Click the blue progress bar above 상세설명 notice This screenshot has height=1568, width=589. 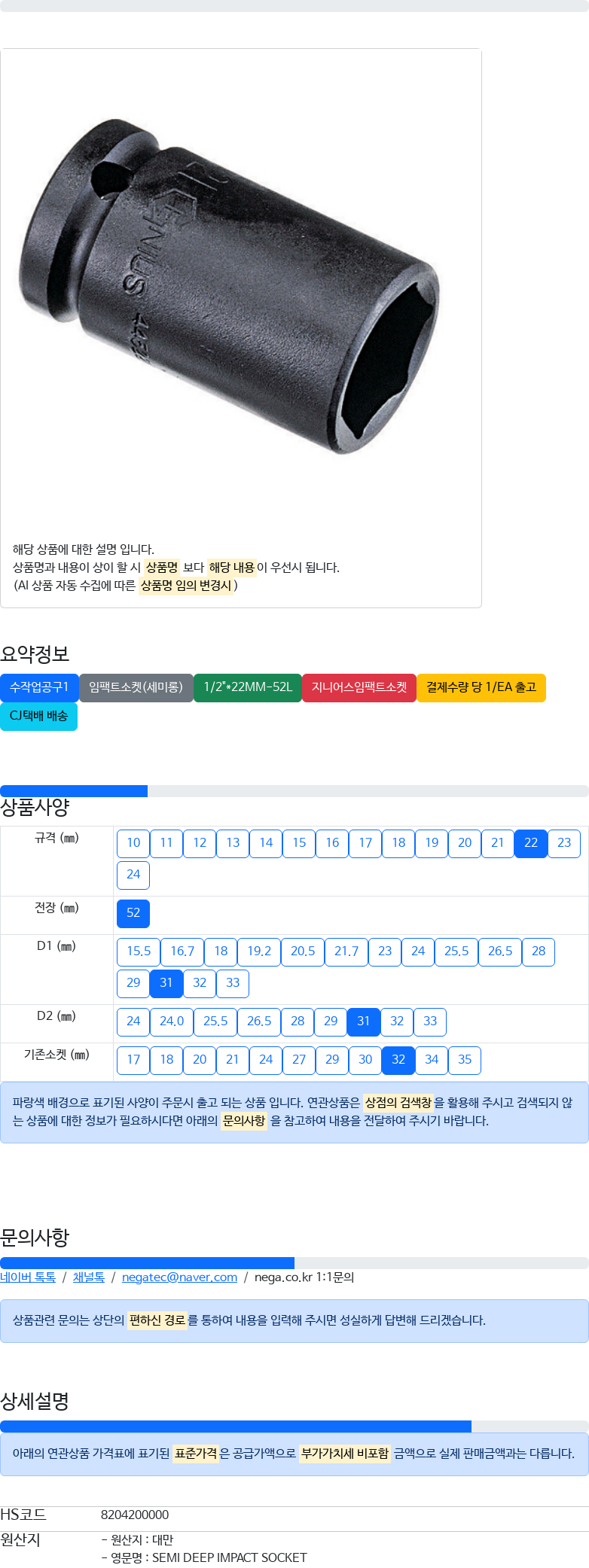236,1426
